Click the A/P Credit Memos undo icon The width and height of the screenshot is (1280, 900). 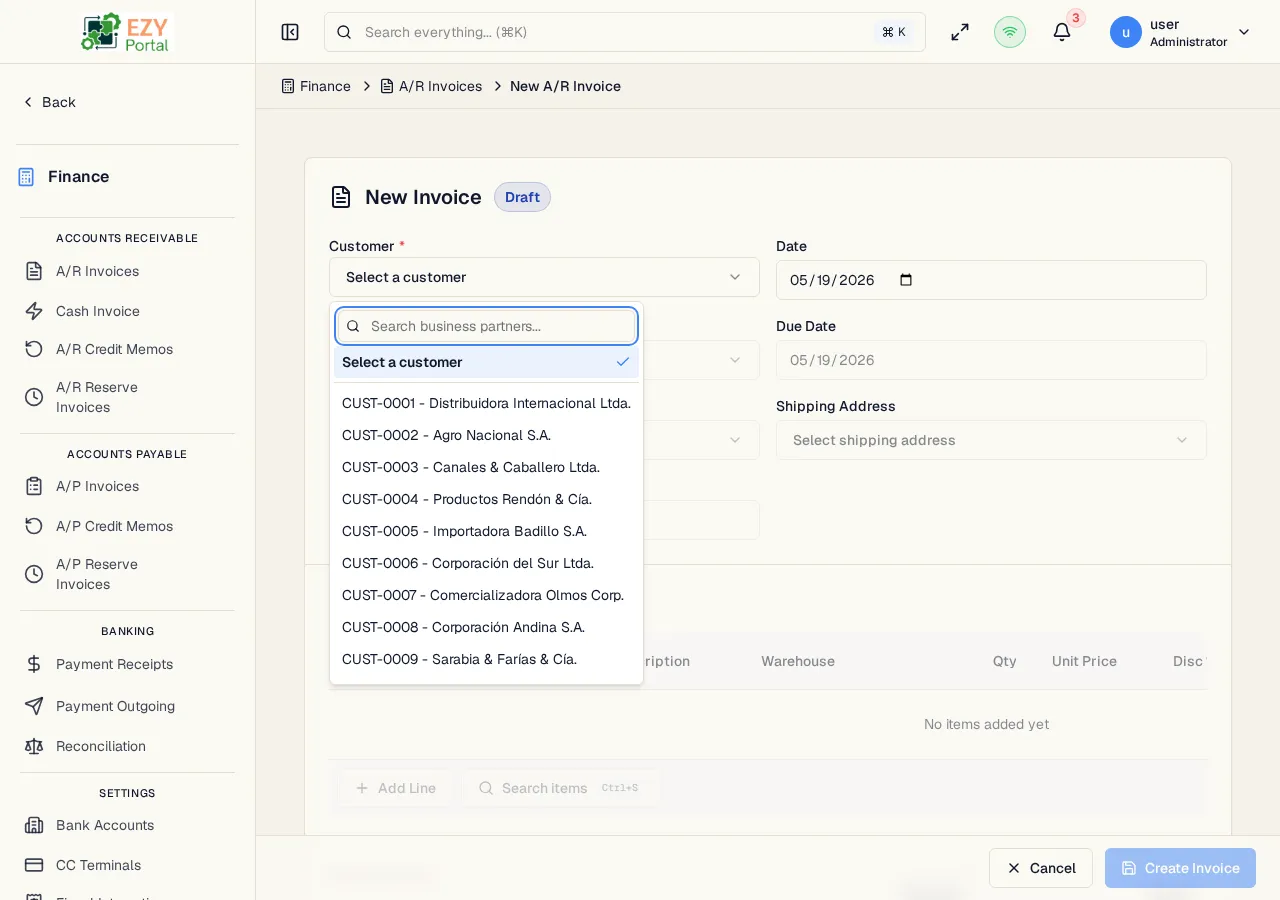pos(34,526)
